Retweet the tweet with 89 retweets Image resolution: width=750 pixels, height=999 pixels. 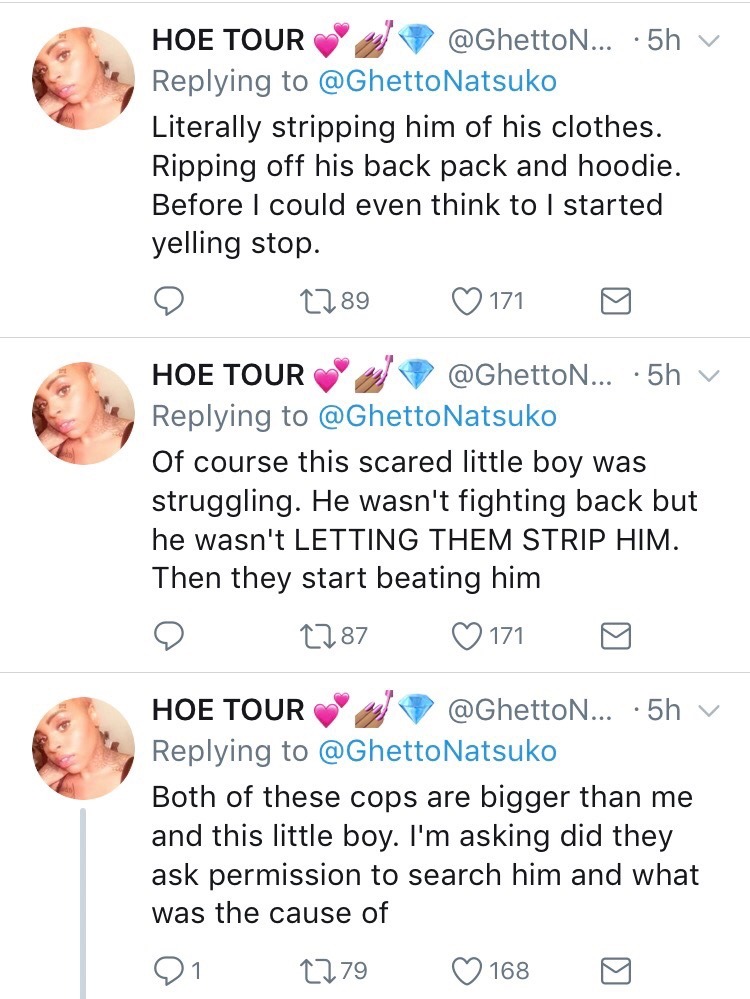pyautogui.click(x=324, y=301)
